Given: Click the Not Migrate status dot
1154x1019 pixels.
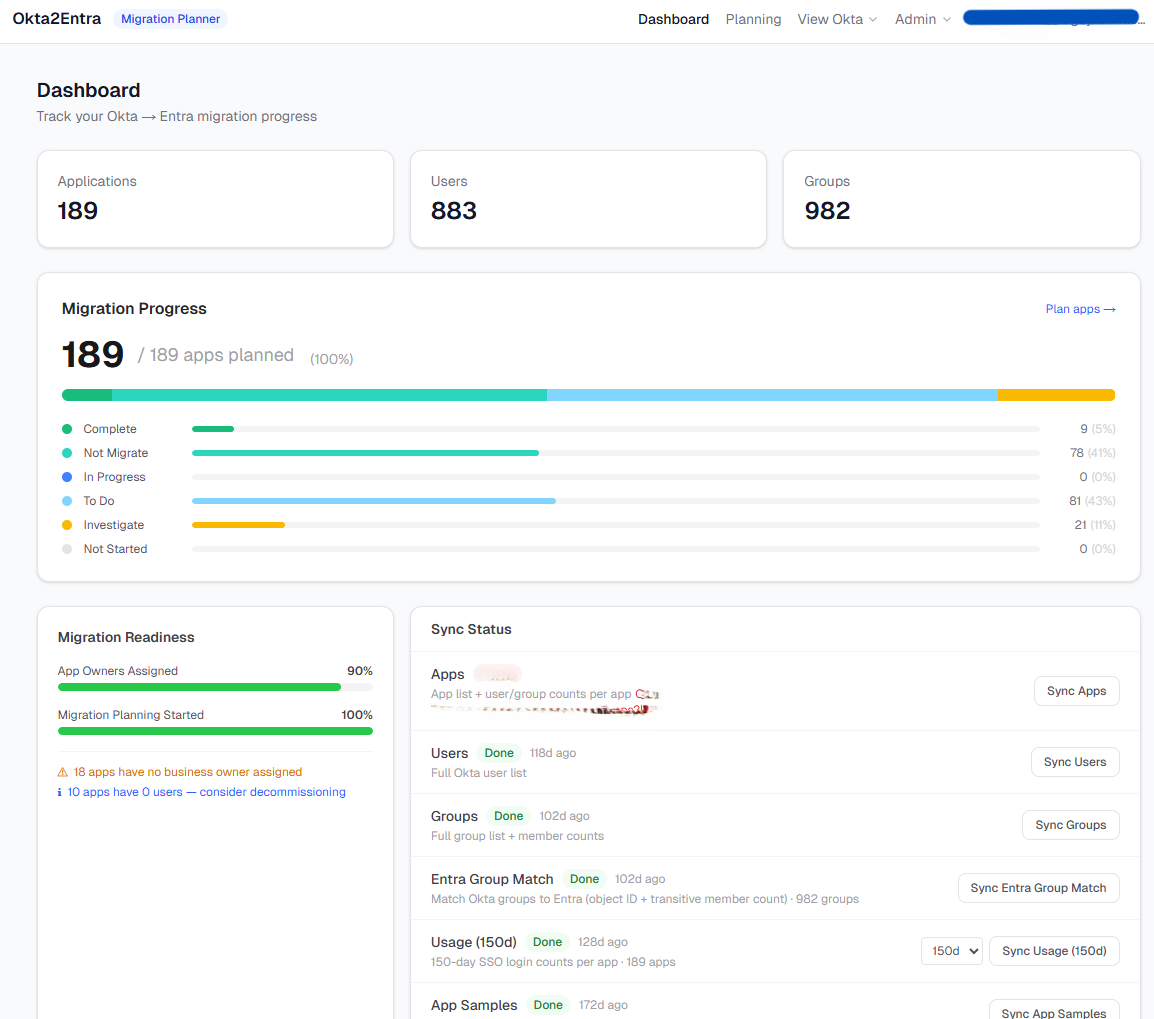Looking at the screenshot, I should click(x=67, y=453).
